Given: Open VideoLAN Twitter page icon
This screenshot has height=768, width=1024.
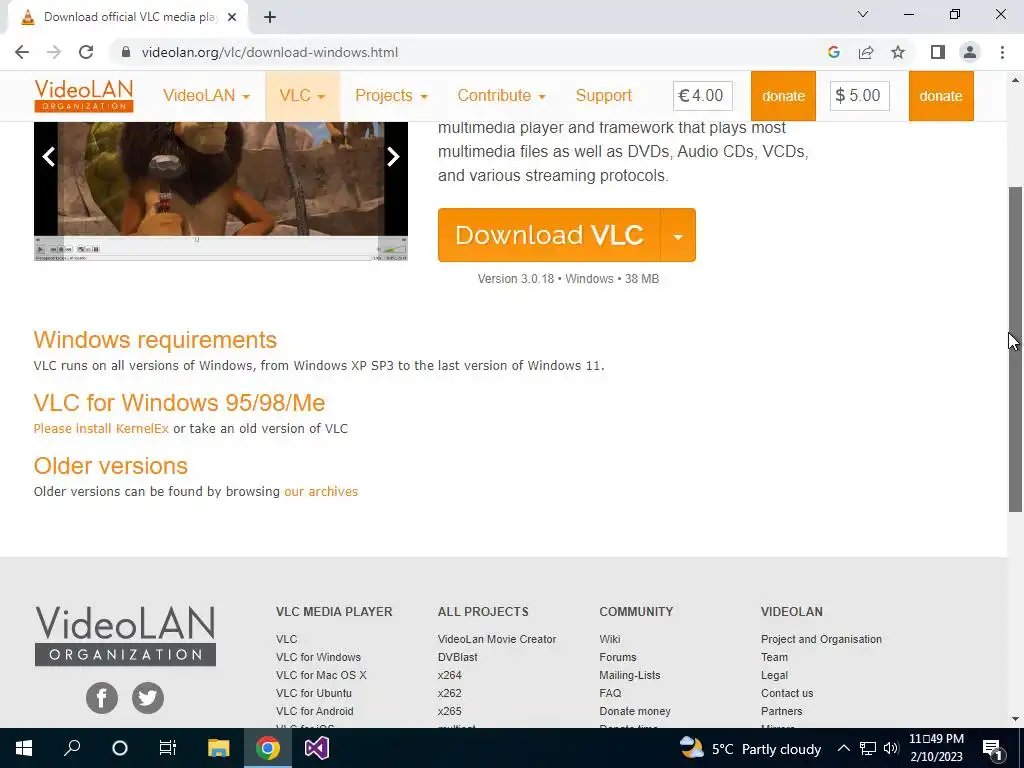Looking at the screenshot, I should 148,697.
